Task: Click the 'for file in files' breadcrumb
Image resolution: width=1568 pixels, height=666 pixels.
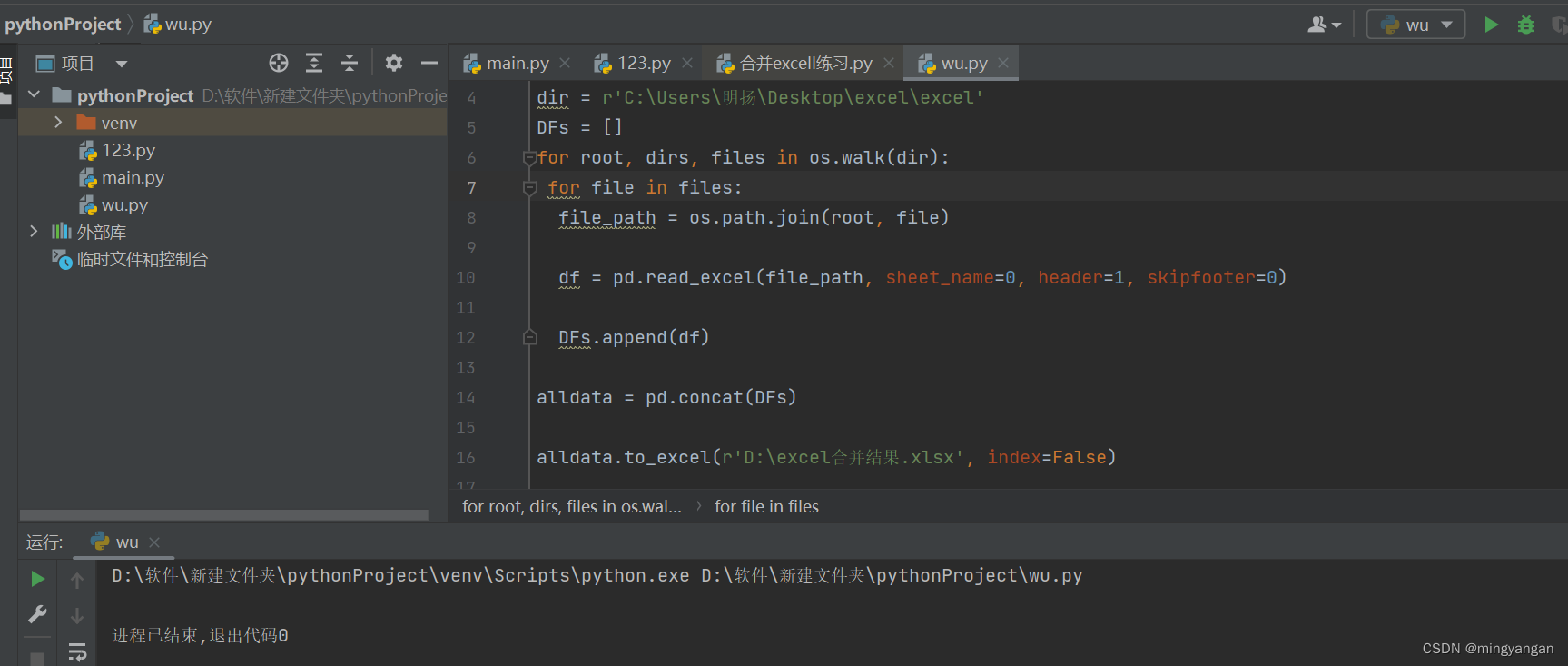Action: [x=766, y=507]
